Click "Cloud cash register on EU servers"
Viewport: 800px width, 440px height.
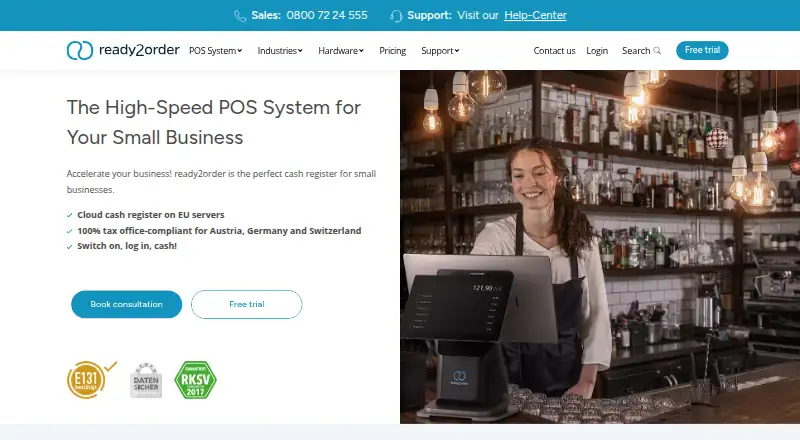click(151, 215)
